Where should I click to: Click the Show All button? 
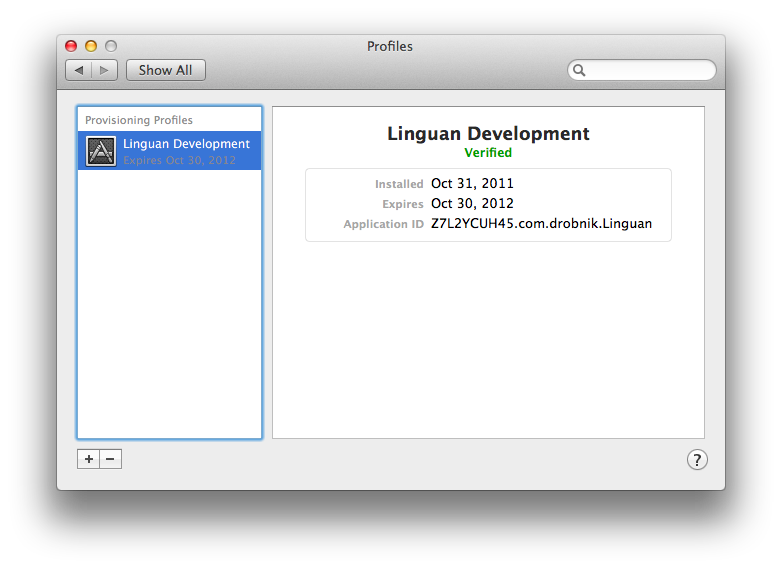pos(166,70)
